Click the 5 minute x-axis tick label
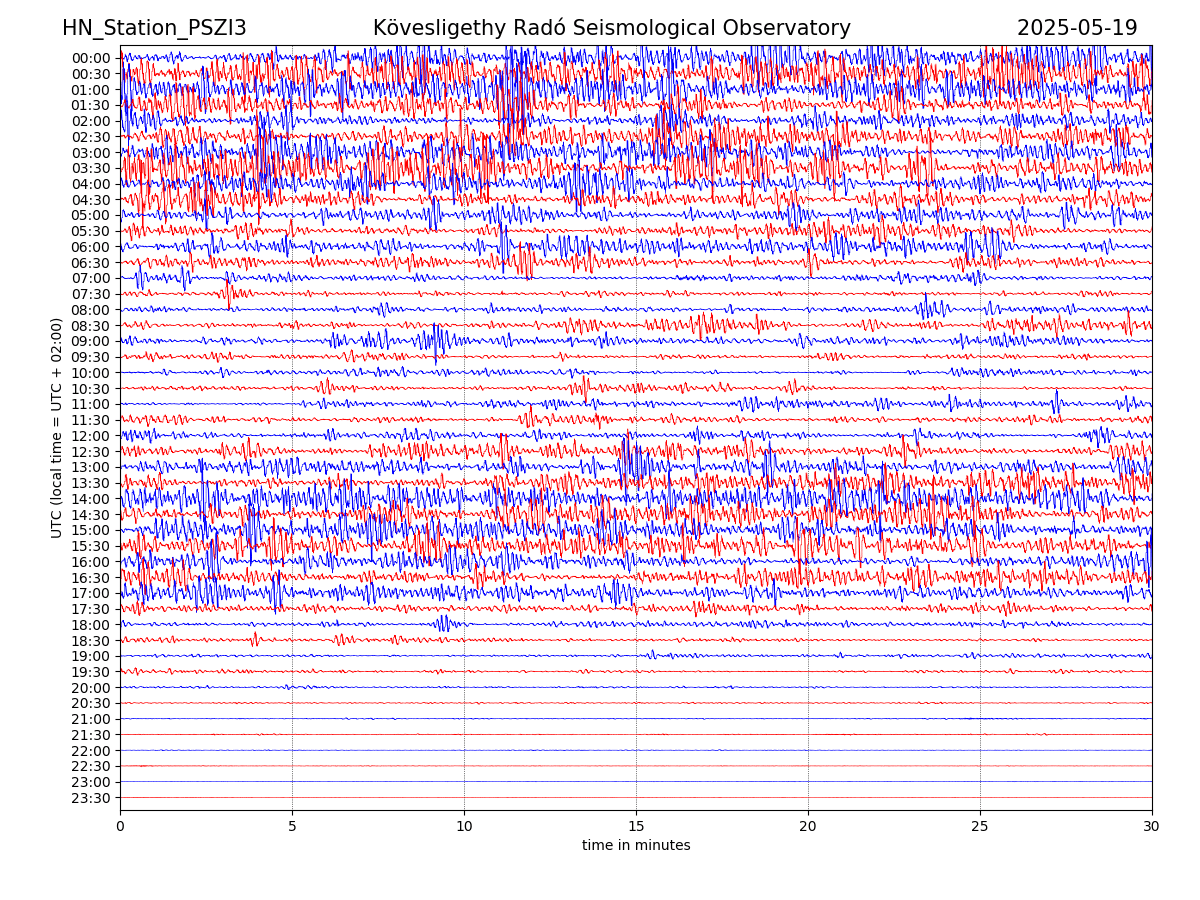This screenshot has height=900, width=1200. (292, 827)
